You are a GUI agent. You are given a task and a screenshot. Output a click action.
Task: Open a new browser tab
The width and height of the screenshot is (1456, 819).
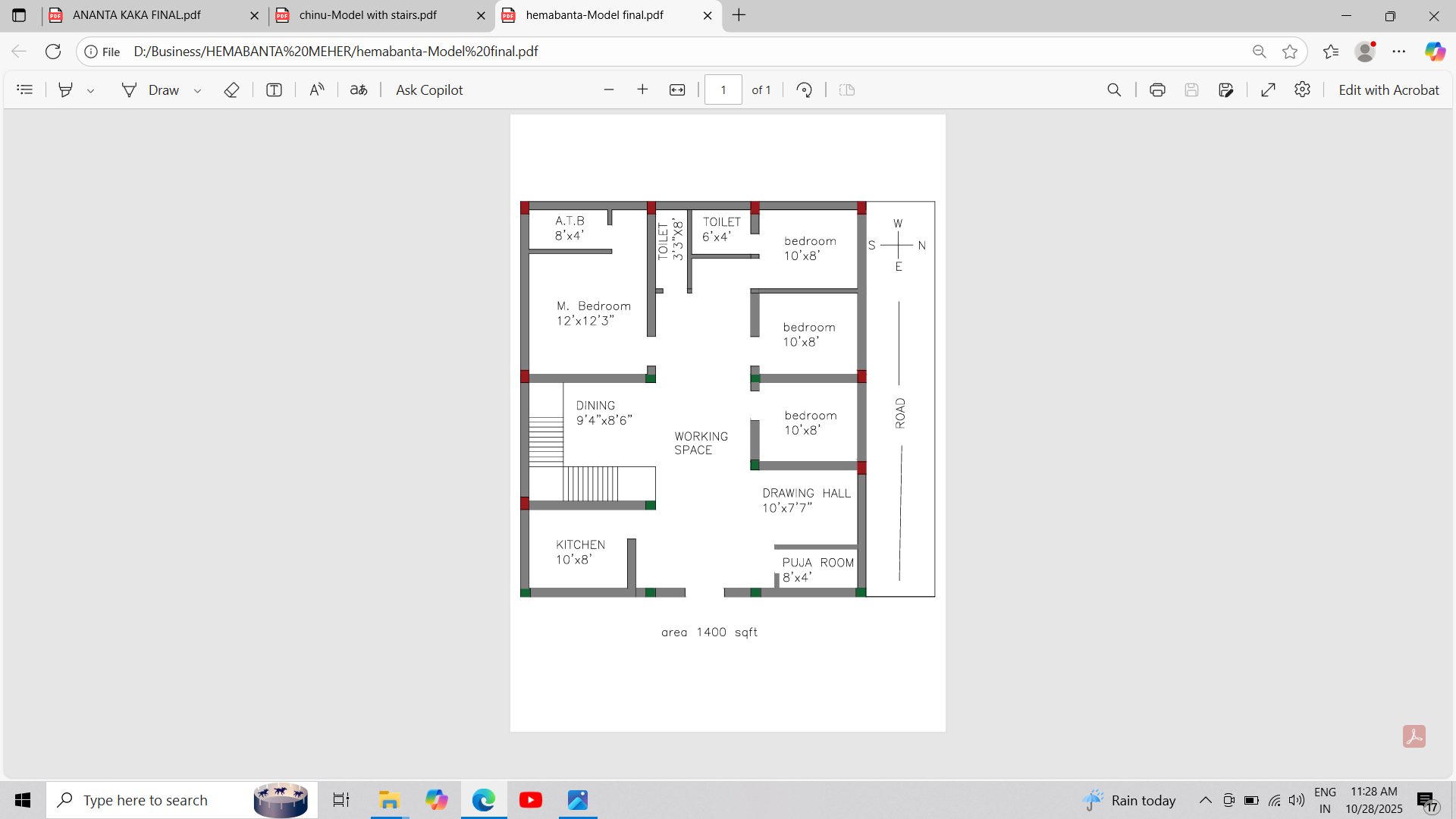tap(739, 15)
